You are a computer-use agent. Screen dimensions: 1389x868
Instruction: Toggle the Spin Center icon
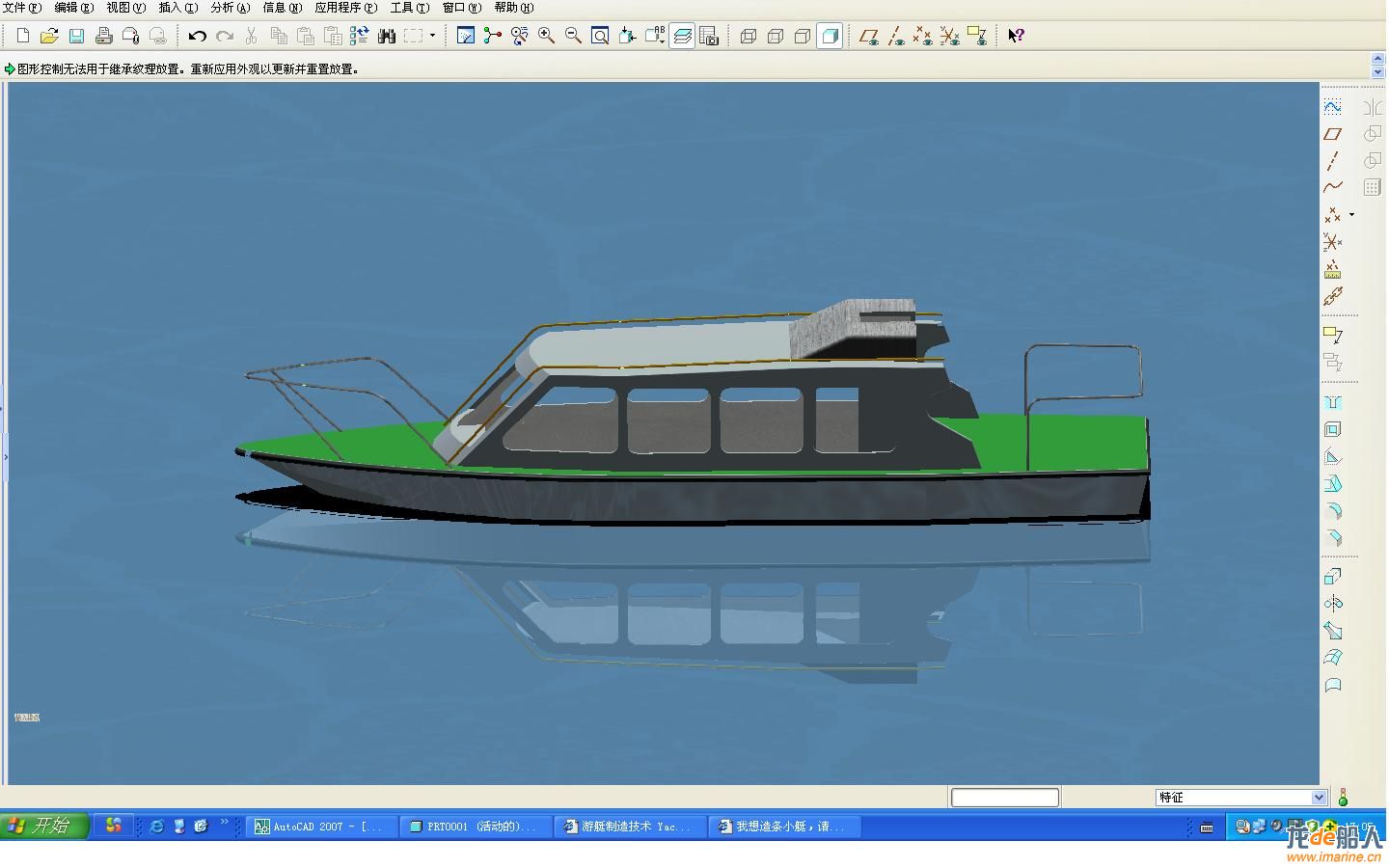click(x=493, y=36)
